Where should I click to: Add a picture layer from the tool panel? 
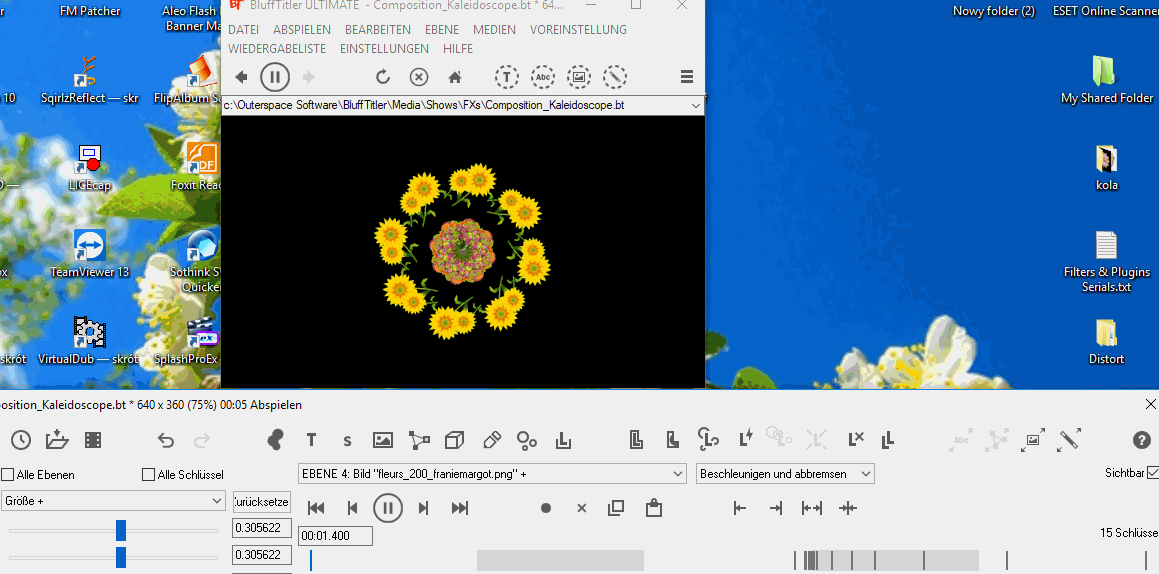[382, 440]
